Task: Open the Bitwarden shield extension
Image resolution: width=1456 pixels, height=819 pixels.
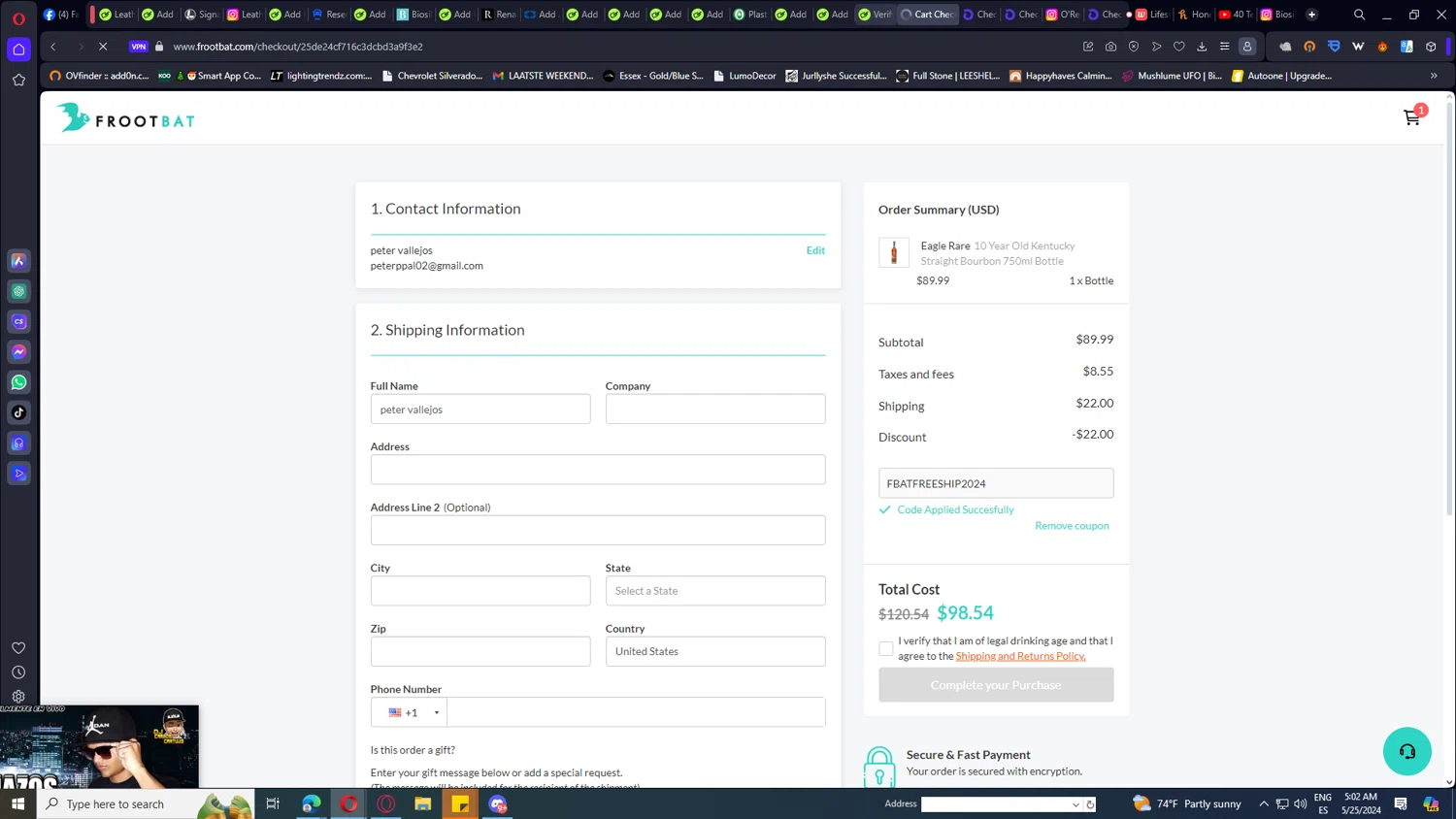Action: (x=1334, y=47)
